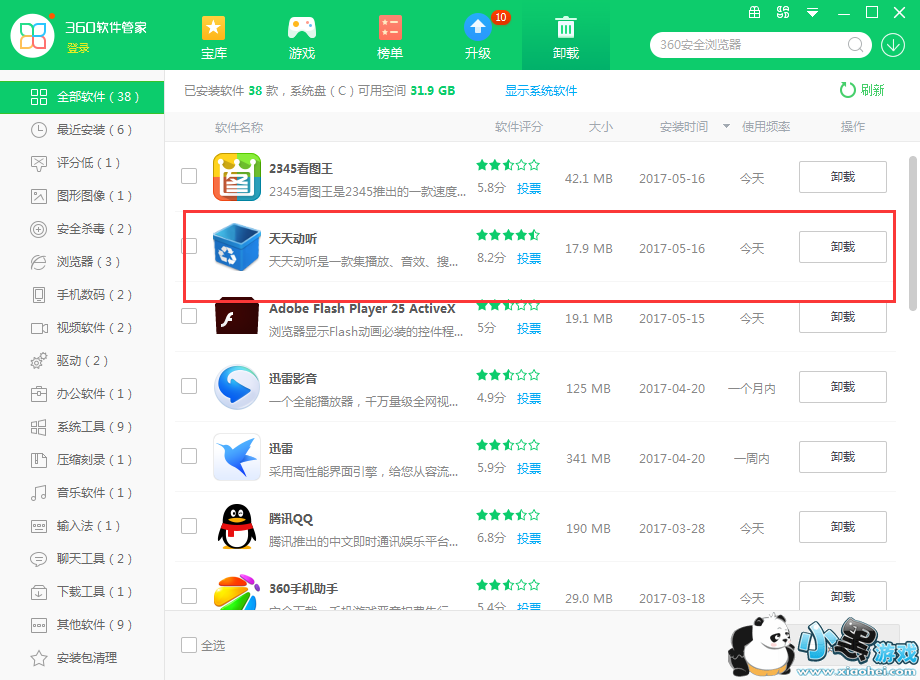
Task: Open the skin icon in title bar
Action: click(783, 12)
